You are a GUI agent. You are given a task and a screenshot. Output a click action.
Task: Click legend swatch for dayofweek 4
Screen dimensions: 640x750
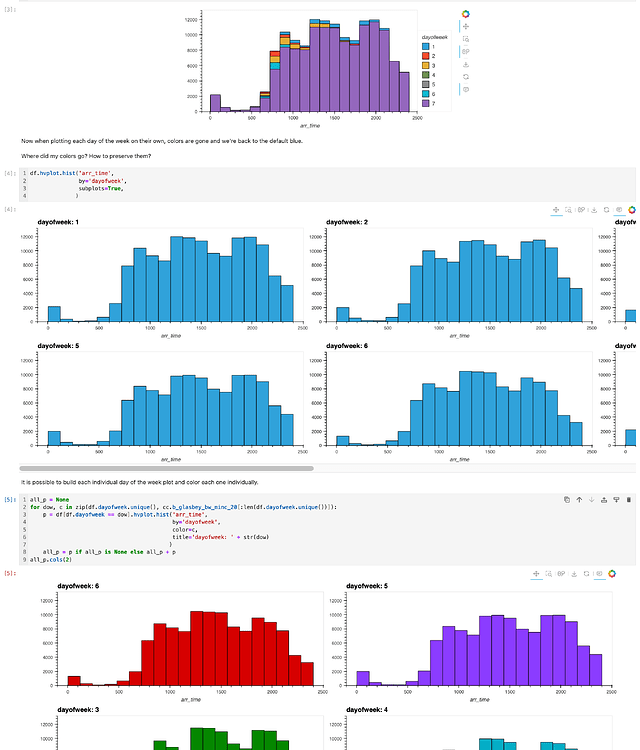[425, 75]
